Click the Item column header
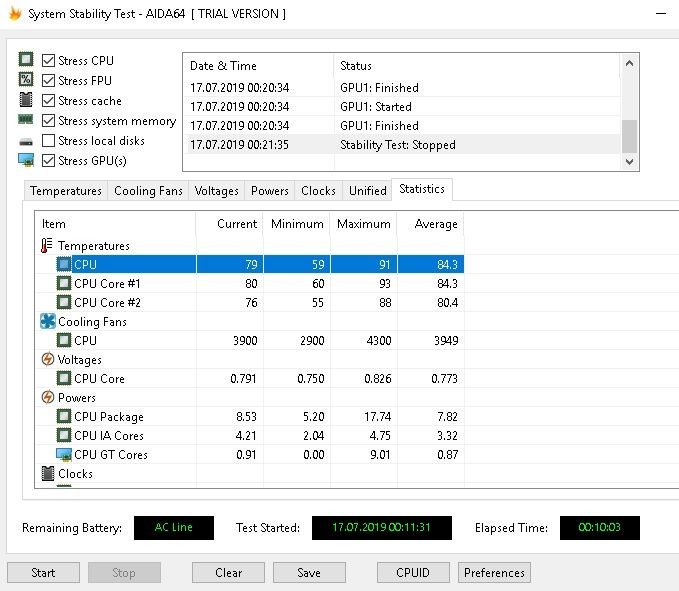The height and width of the screenshot is (591, 679). (x=116, y=224)
